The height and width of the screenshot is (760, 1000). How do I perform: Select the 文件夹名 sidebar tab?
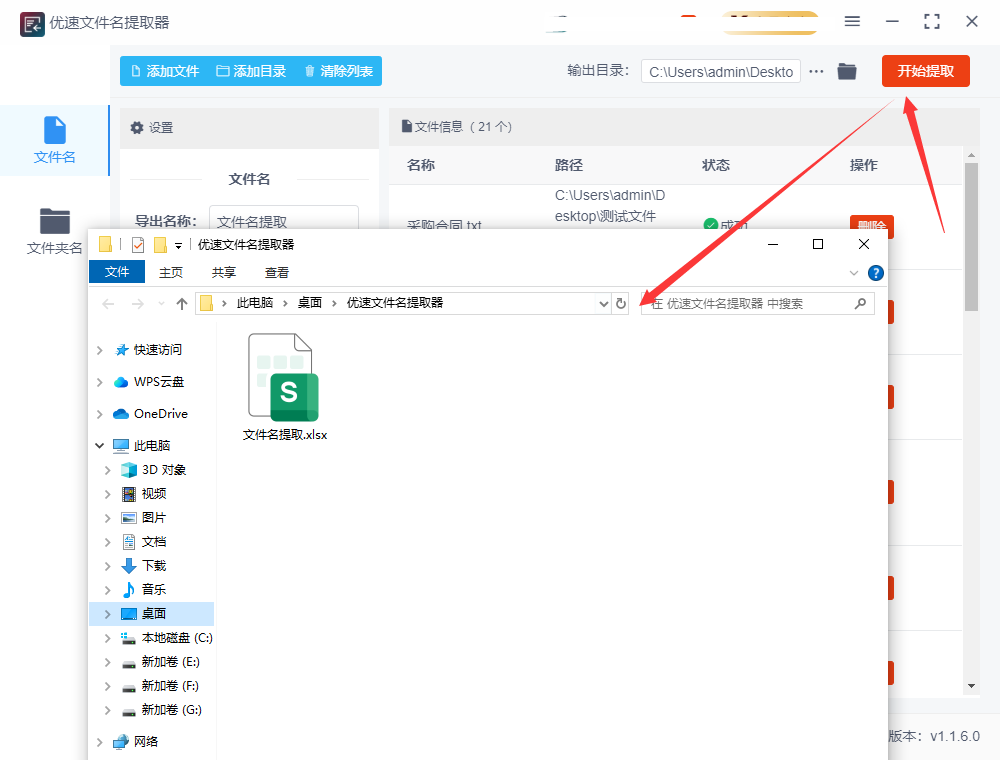pos(55,231)
